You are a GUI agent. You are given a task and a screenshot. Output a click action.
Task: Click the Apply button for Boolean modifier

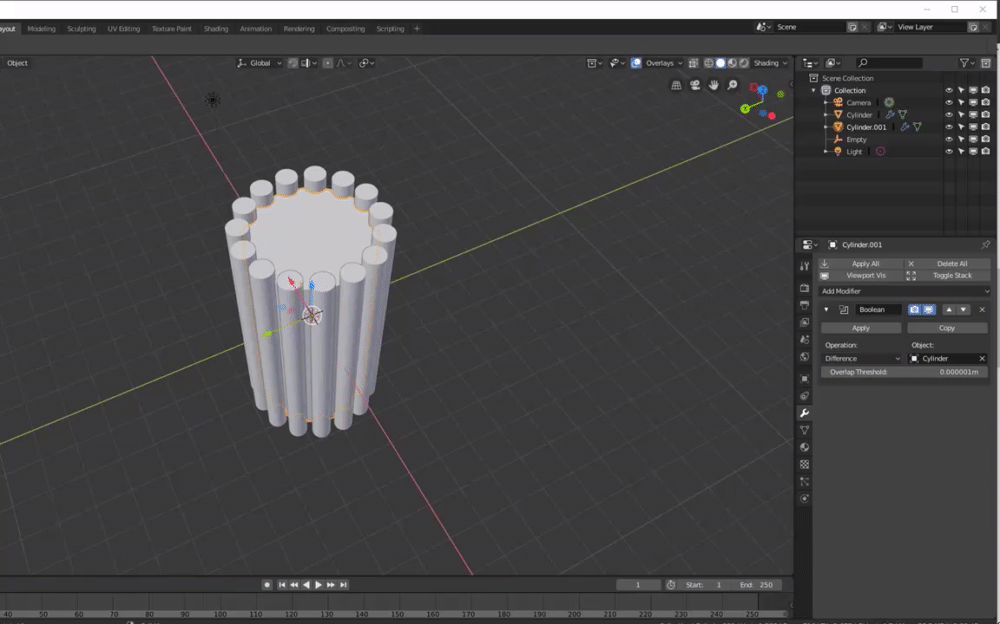(860, 328)
